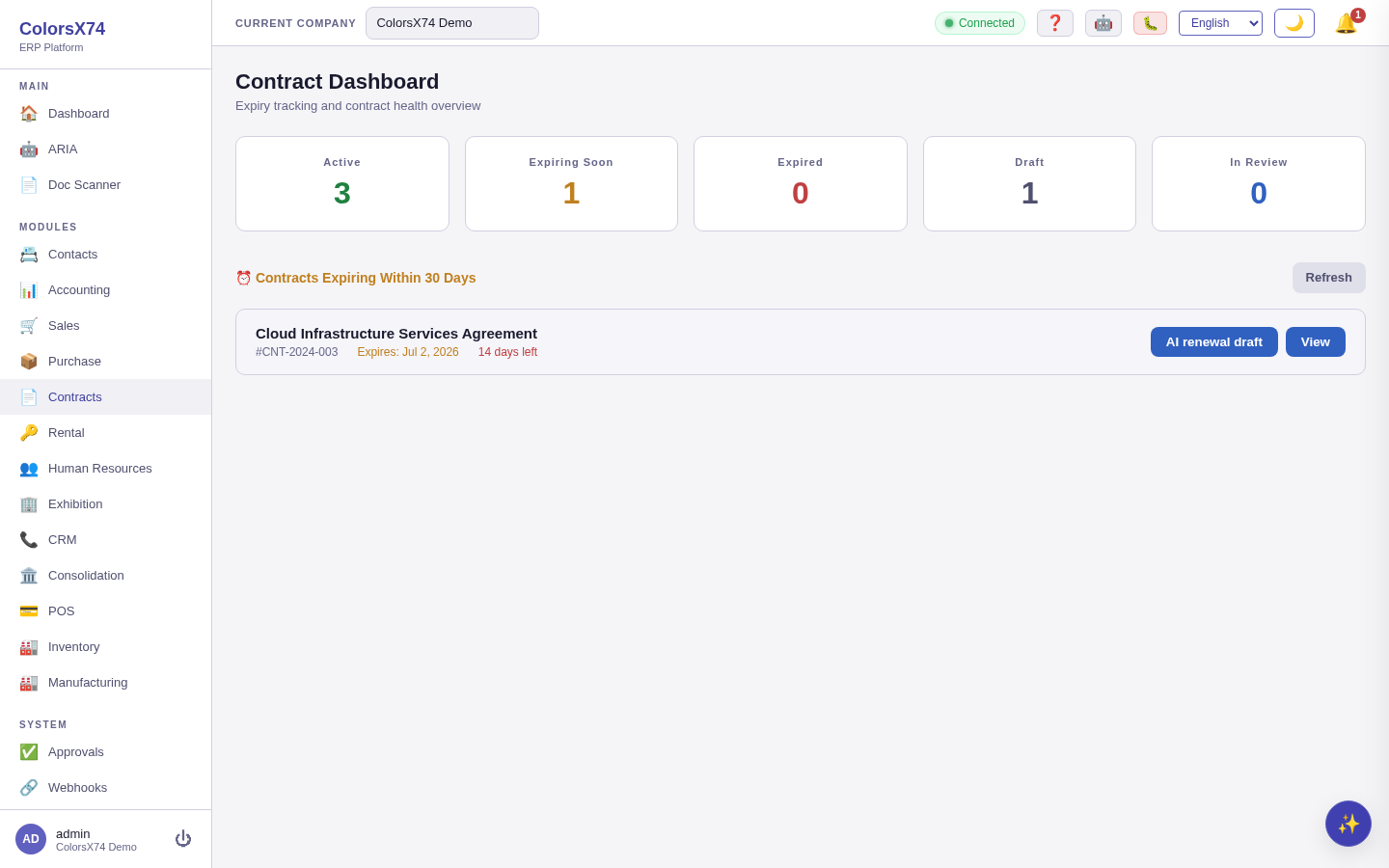Select the Contacts card-index icon
The image size is (1389, 868).
coord(29,254)
